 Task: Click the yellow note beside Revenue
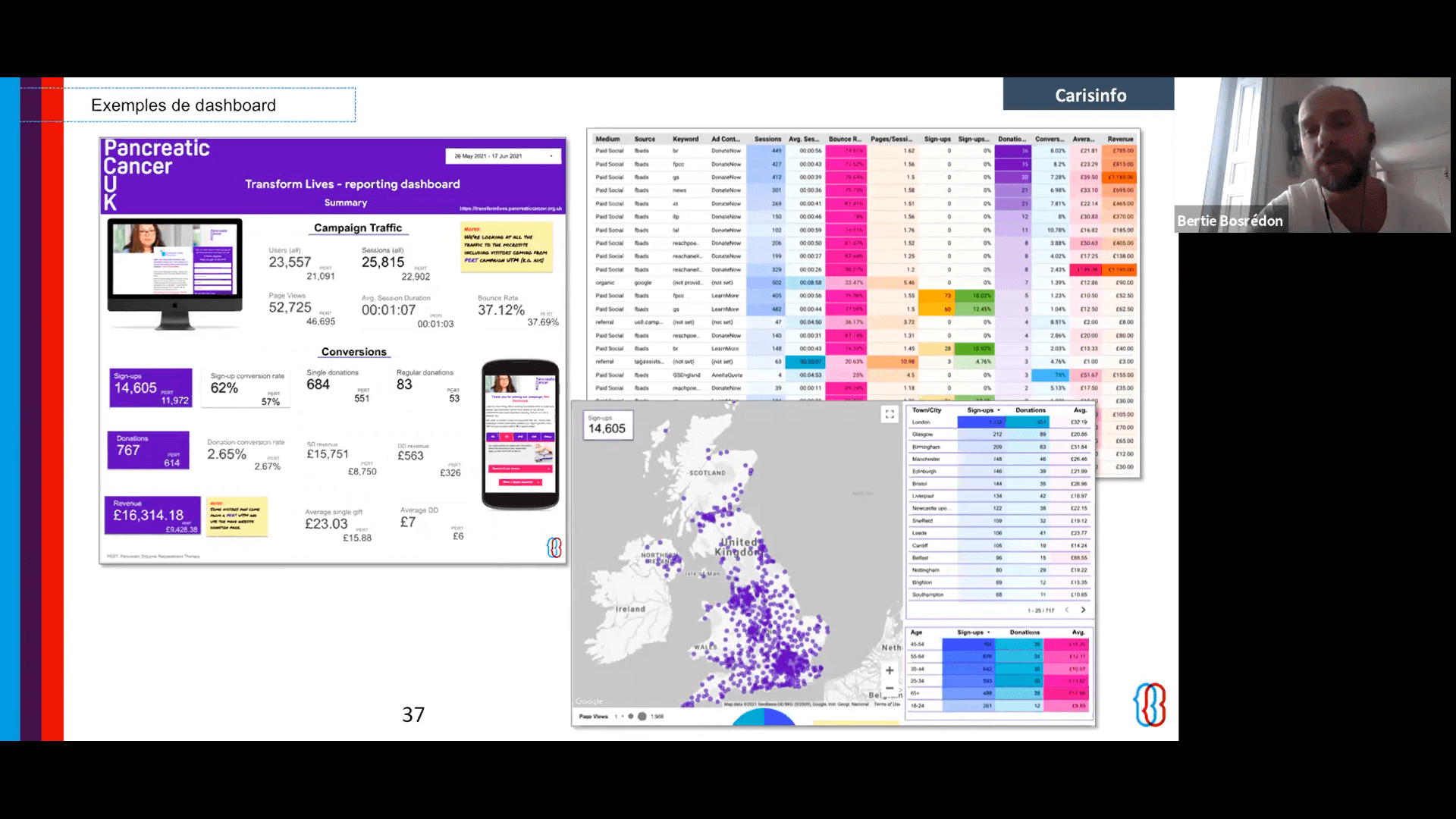click(x=237, y=516)
